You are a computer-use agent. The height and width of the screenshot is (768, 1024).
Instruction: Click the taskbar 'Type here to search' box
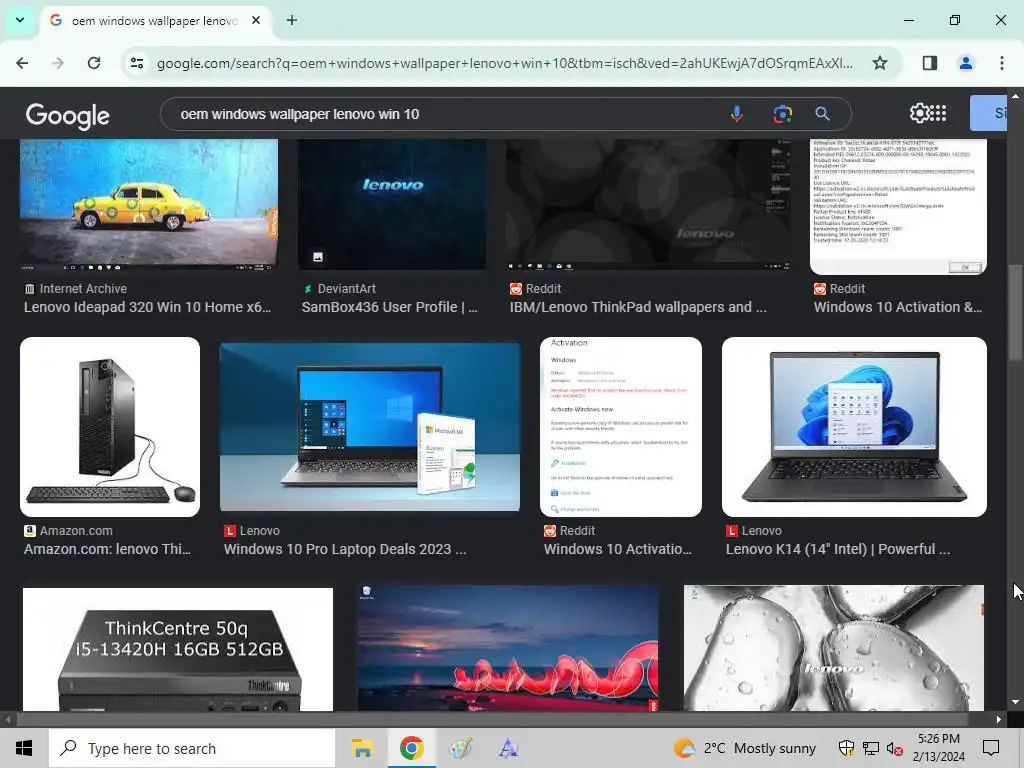pyautogui.click(x=192, y=748)
